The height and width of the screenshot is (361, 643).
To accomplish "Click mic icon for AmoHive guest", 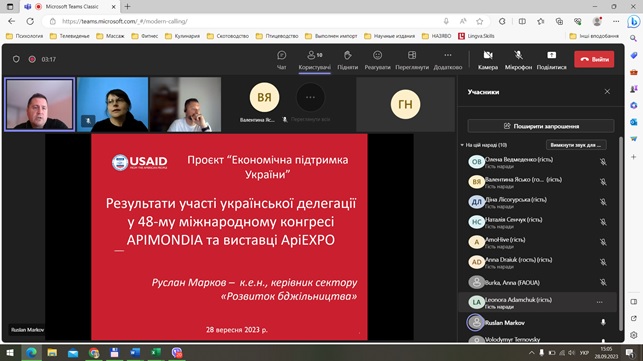I will [603, 242].
